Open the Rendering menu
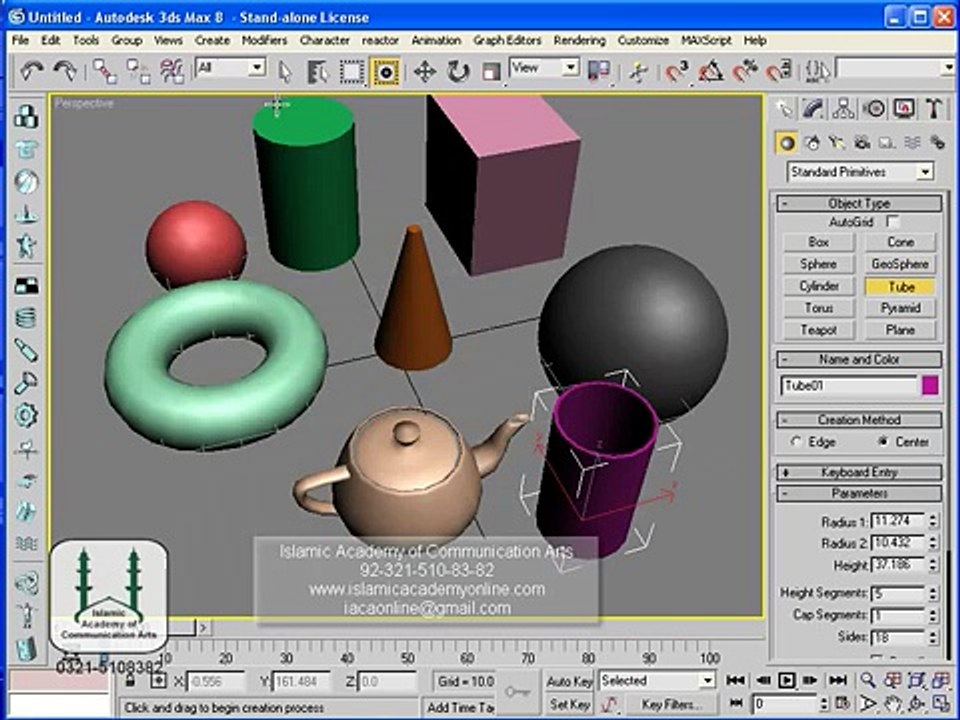Image resolution: width=960 pixels, height=720 pixels. 579,40
